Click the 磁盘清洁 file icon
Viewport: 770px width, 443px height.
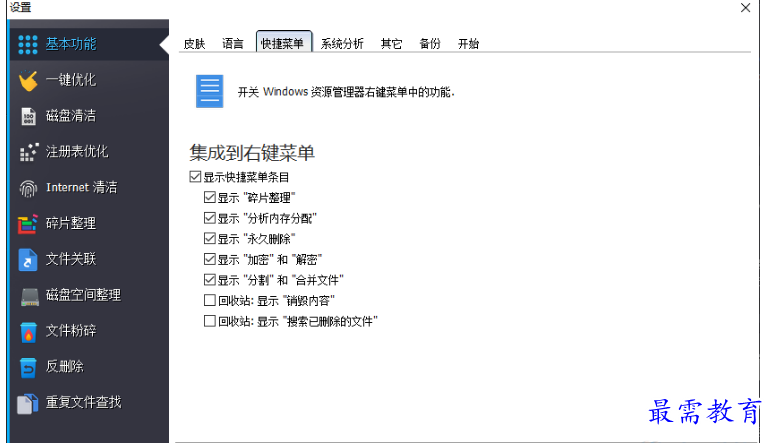[x=28, y=116]
